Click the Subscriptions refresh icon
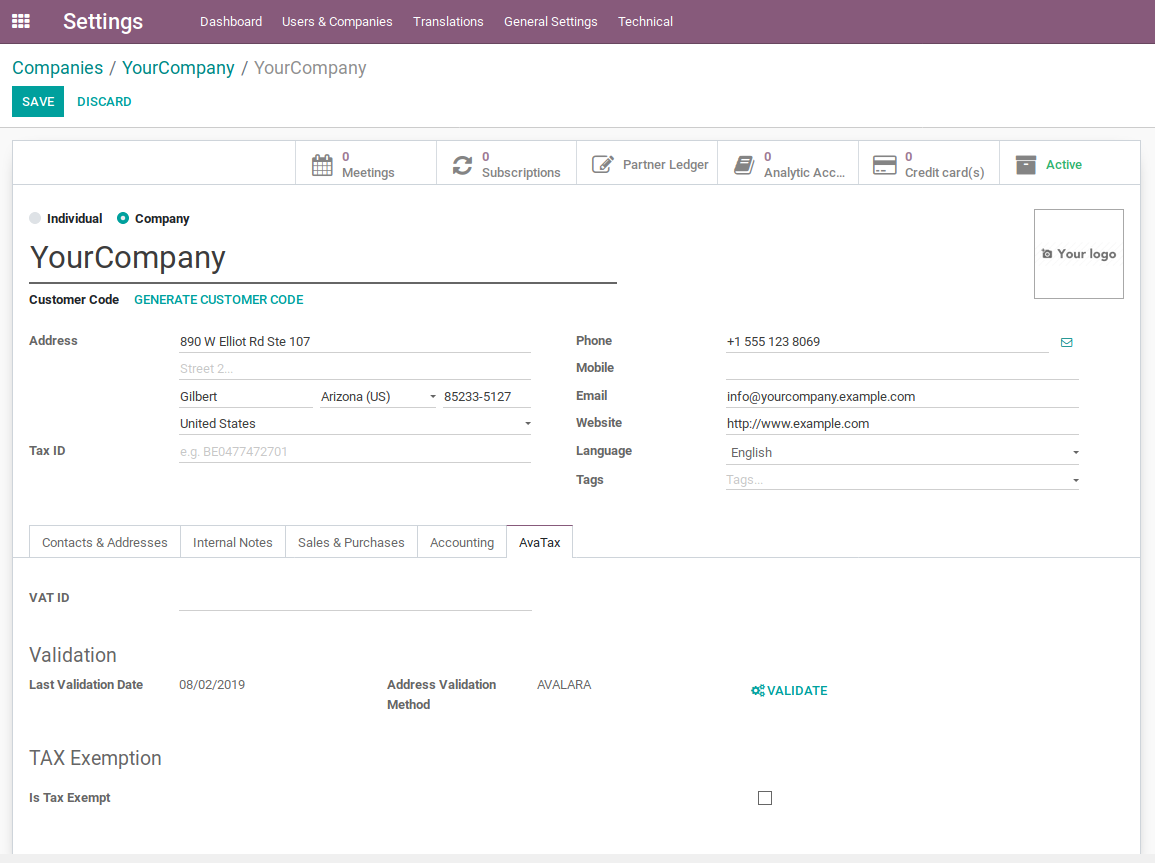 462,165
